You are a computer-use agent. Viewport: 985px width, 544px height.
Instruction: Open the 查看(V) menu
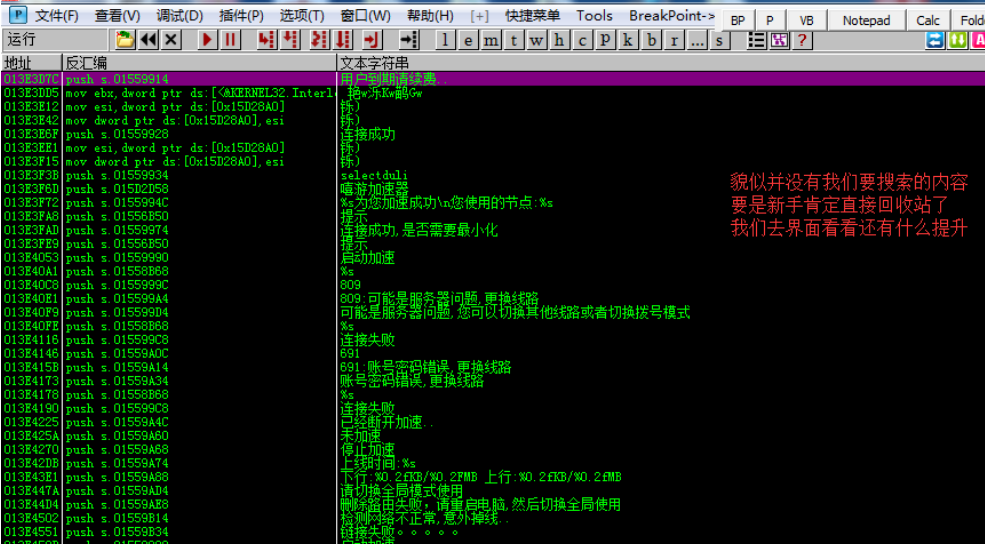117,15
